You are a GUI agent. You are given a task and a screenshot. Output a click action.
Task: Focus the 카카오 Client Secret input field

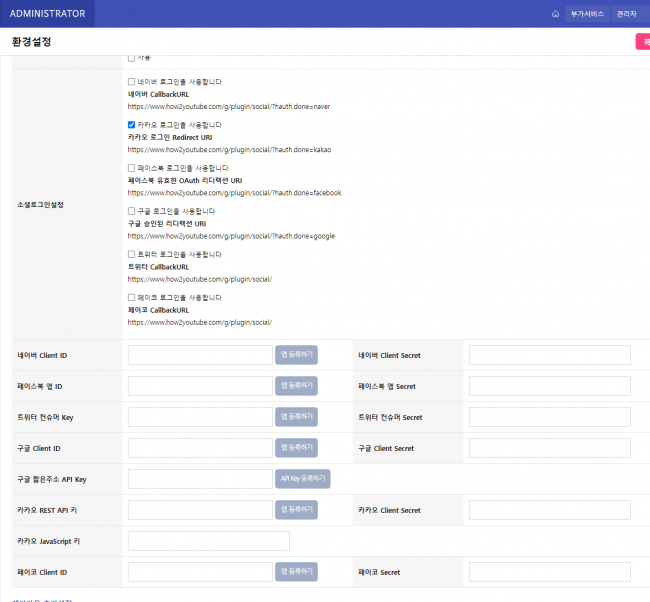(x=550, y=510)
